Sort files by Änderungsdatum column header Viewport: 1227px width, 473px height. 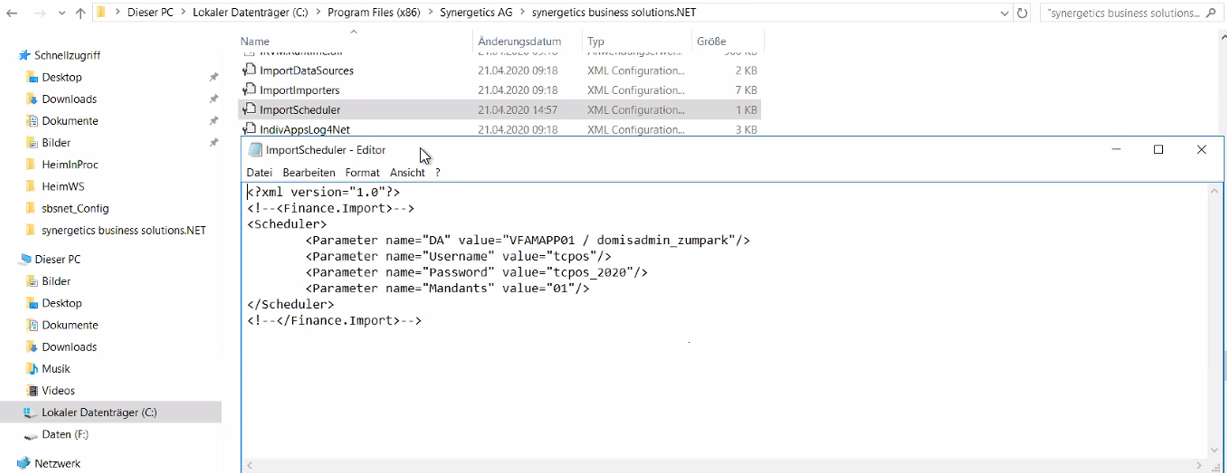(520, 42)
